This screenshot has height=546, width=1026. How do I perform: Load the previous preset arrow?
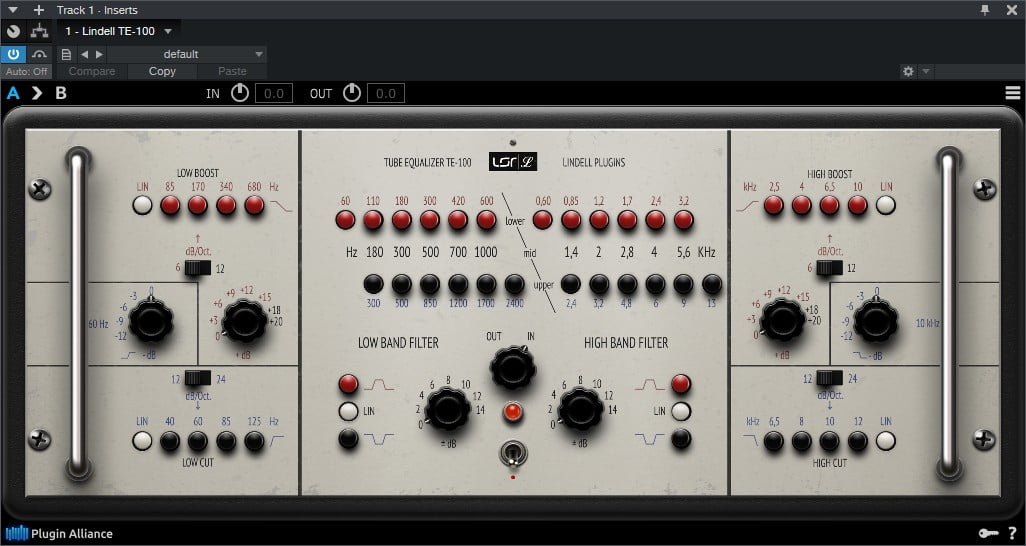pos(84,54)
